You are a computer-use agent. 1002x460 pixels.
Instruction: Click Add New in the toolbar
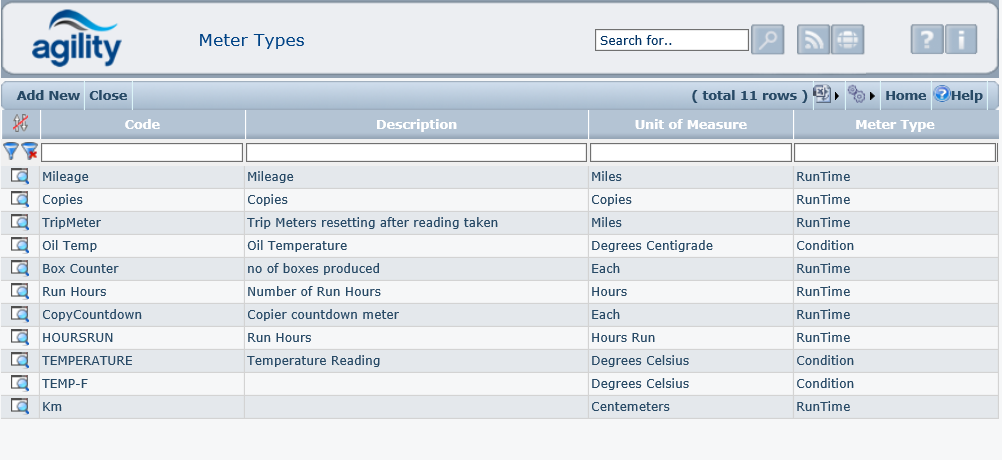pyautogui.click(x=48, y=95)
